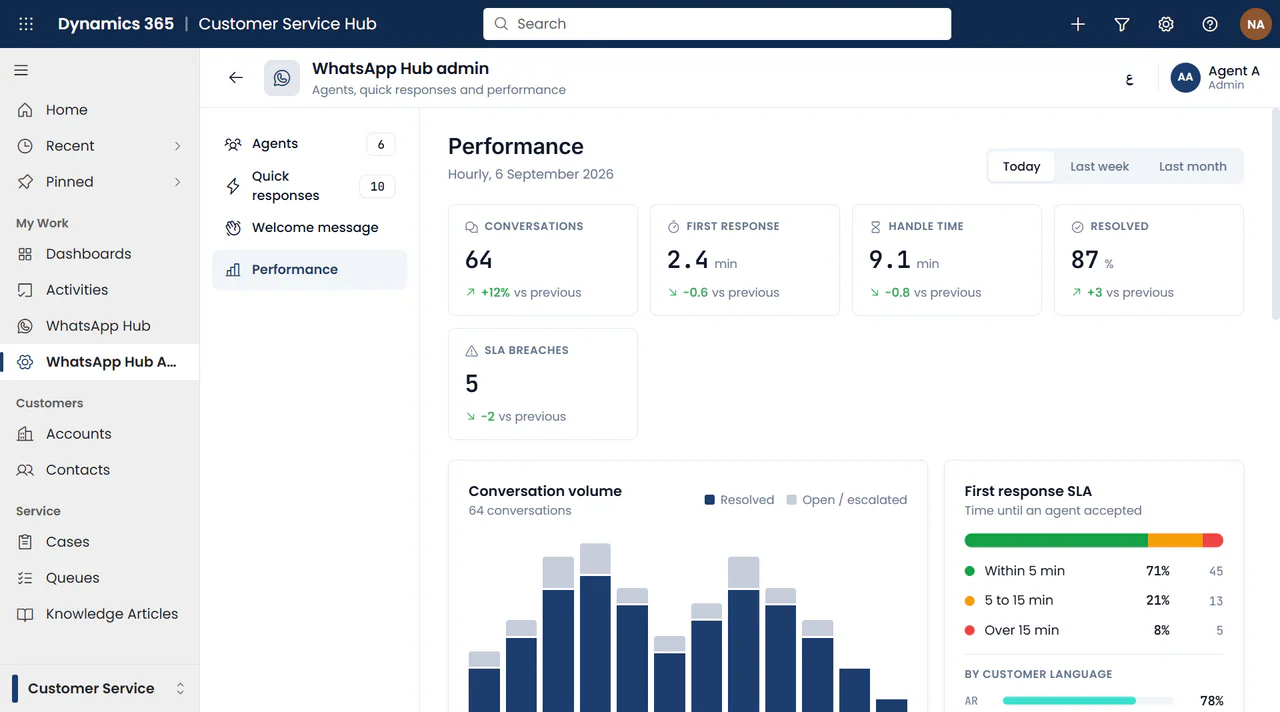This screenshot has height=712, width=1280.
Task: Click the Pinned pin icon
Action: [26, 182]
